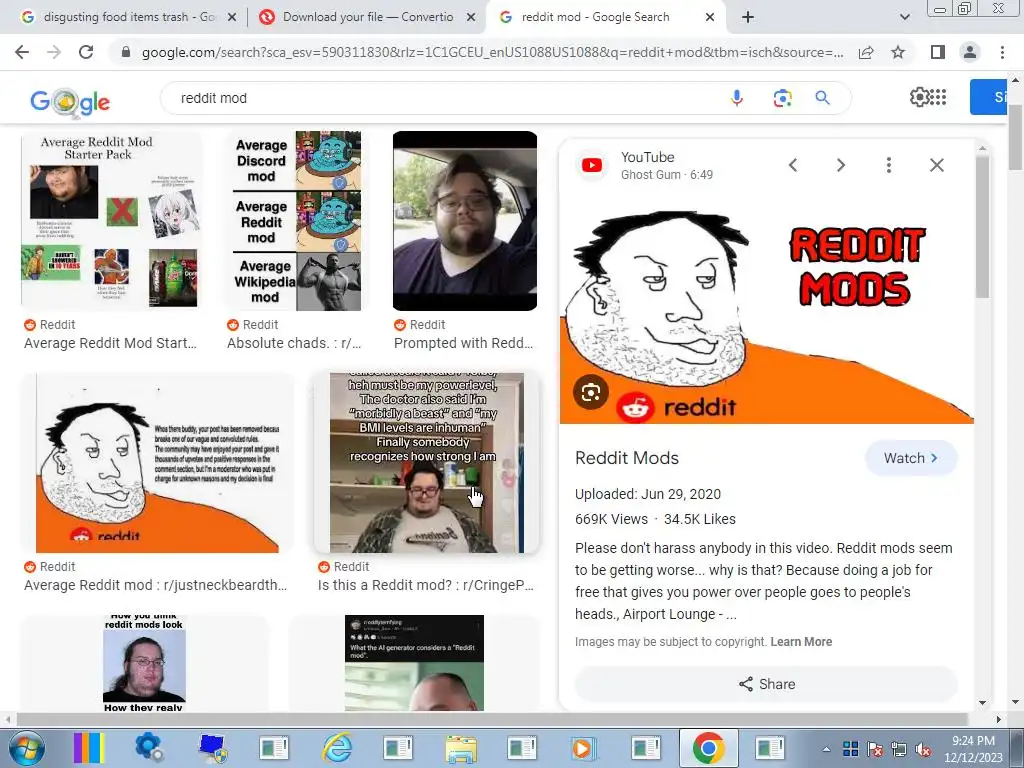Switch to Convertio download tab

tap(367, 17)
